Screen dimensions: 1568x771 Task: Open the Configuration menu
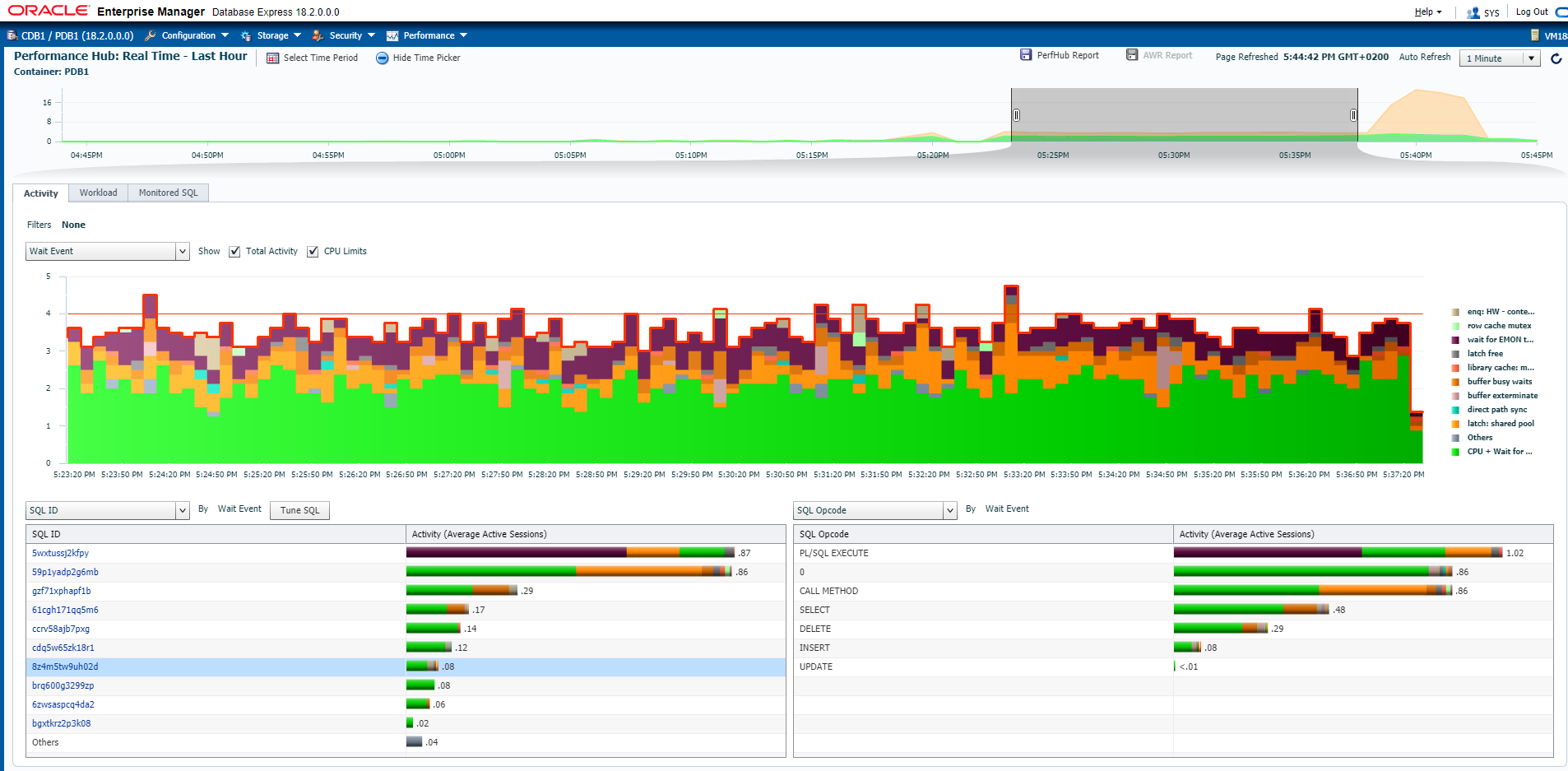(x=188, y=35)
